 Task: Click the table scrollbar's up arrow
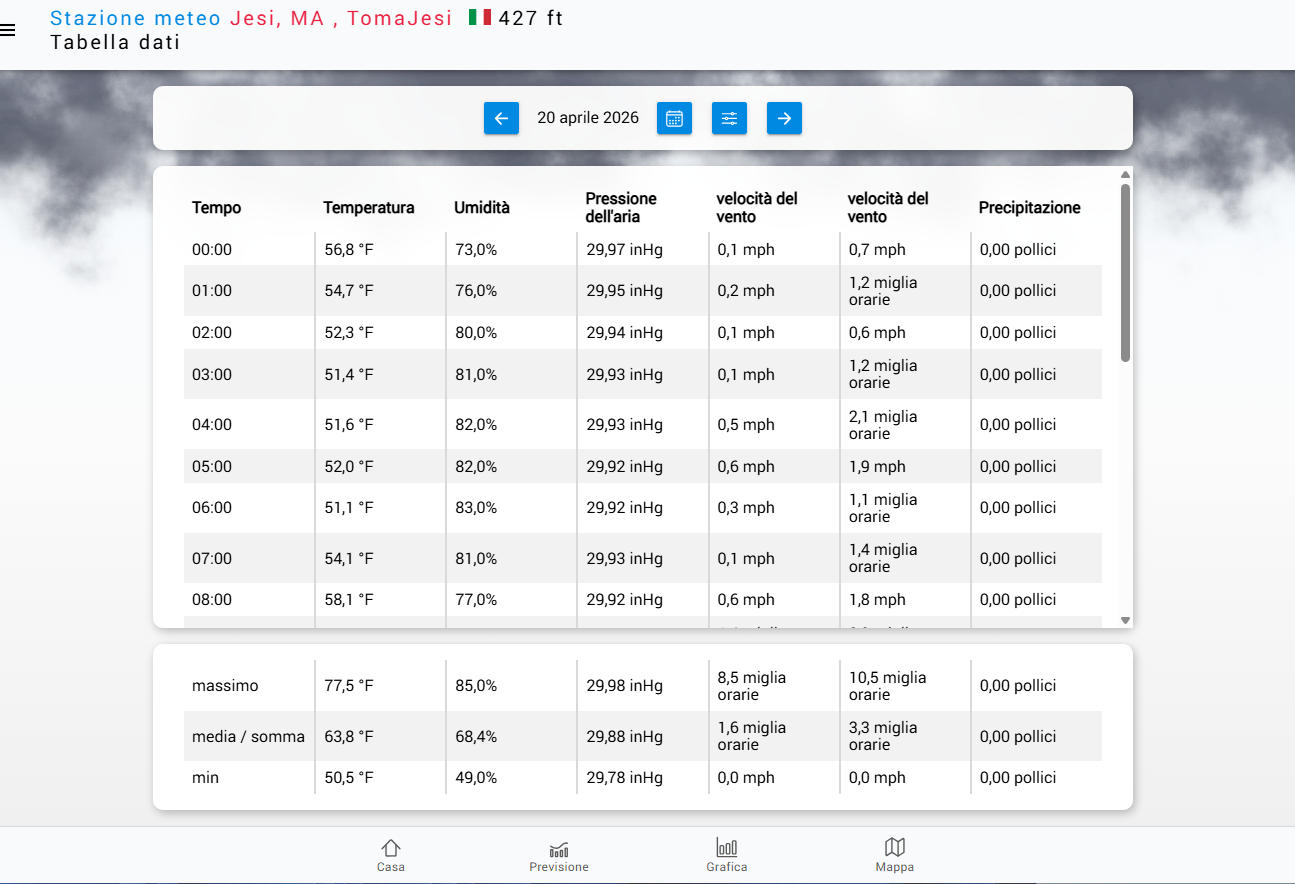[x=1125, y=175]
